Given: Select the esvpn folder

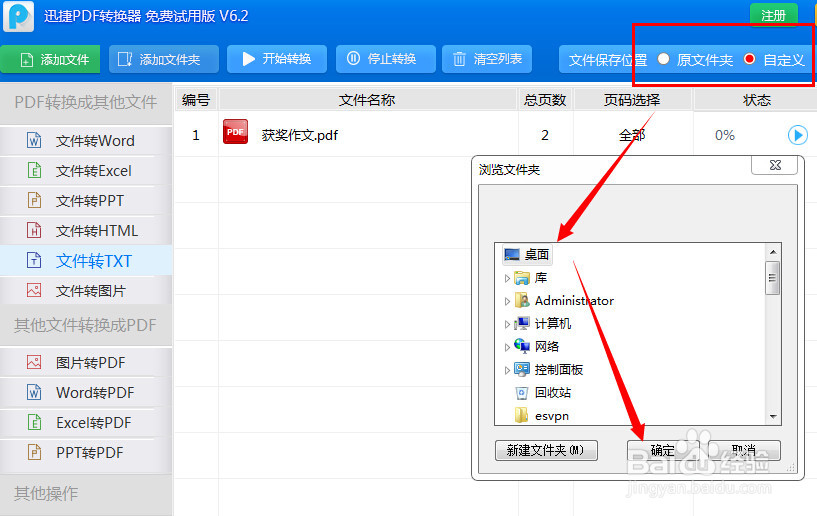Looking at the screenshot, I should [552, 416].
